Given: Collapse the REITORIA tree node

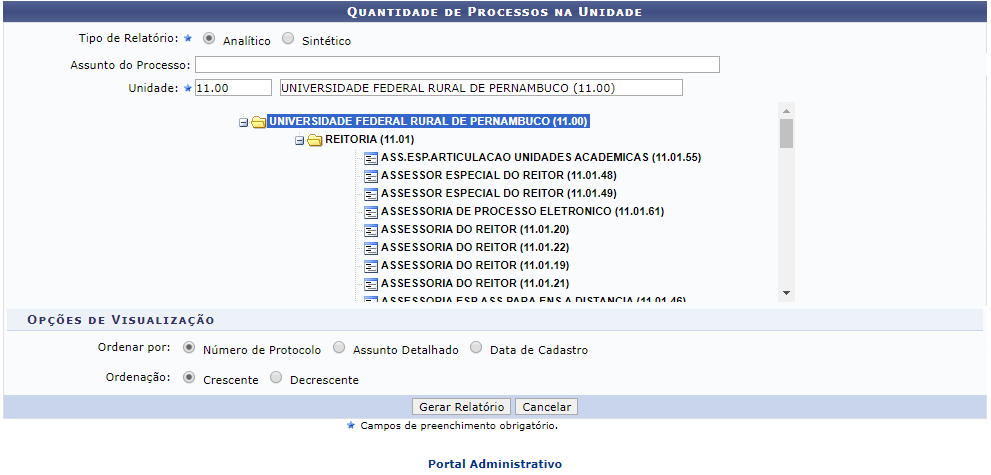Looking at the screenshot, I should [x=299, y=141].
